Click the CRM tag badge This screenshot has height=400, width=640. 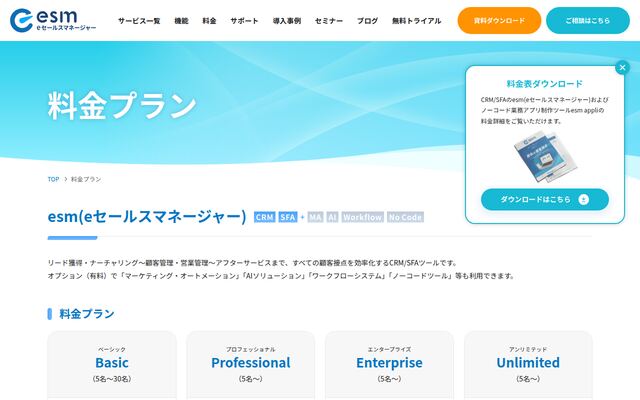[264, 217]
